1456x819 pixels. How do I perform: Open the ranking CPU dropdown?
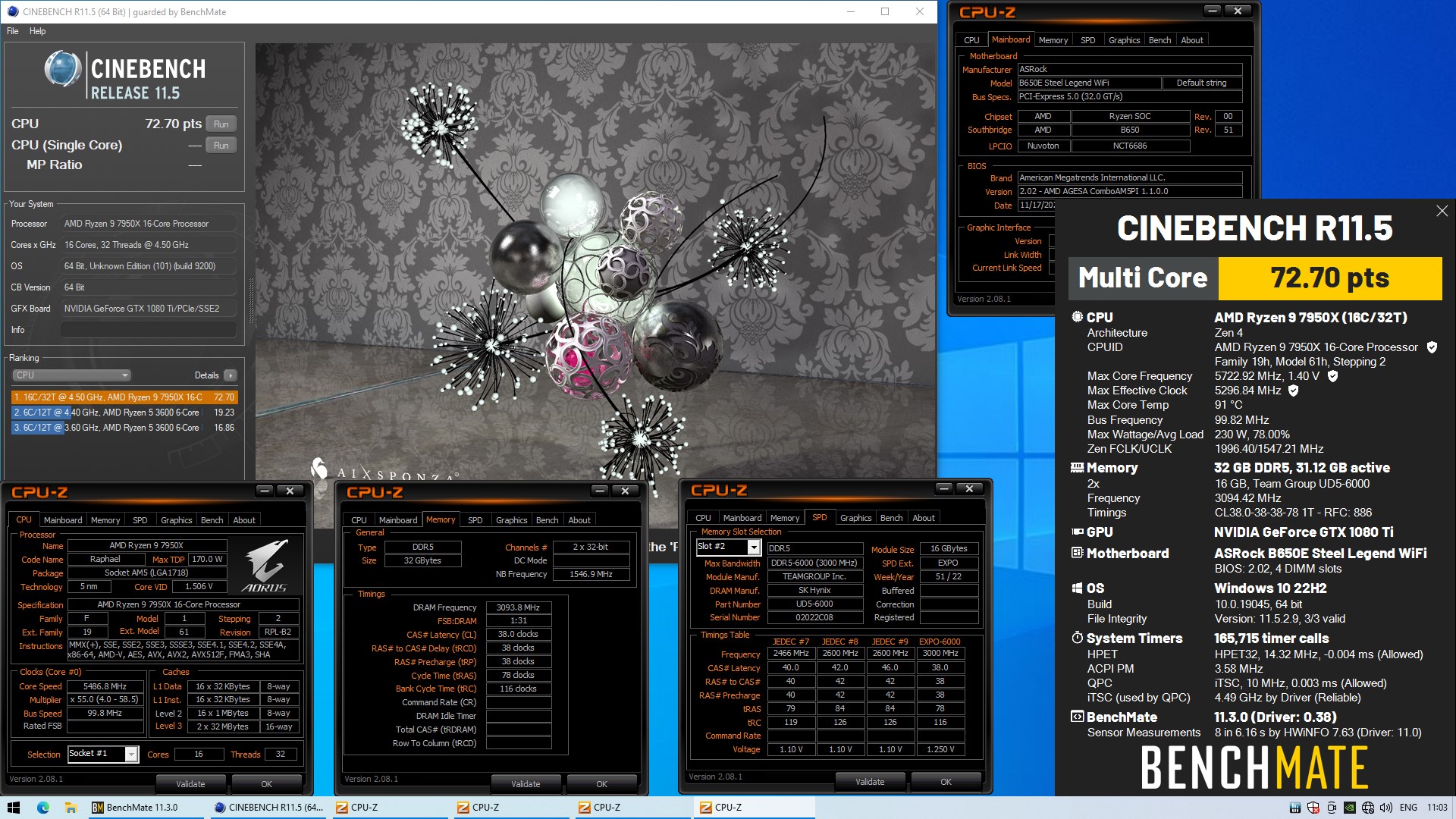pyautogui.click(x=71, y=375)
